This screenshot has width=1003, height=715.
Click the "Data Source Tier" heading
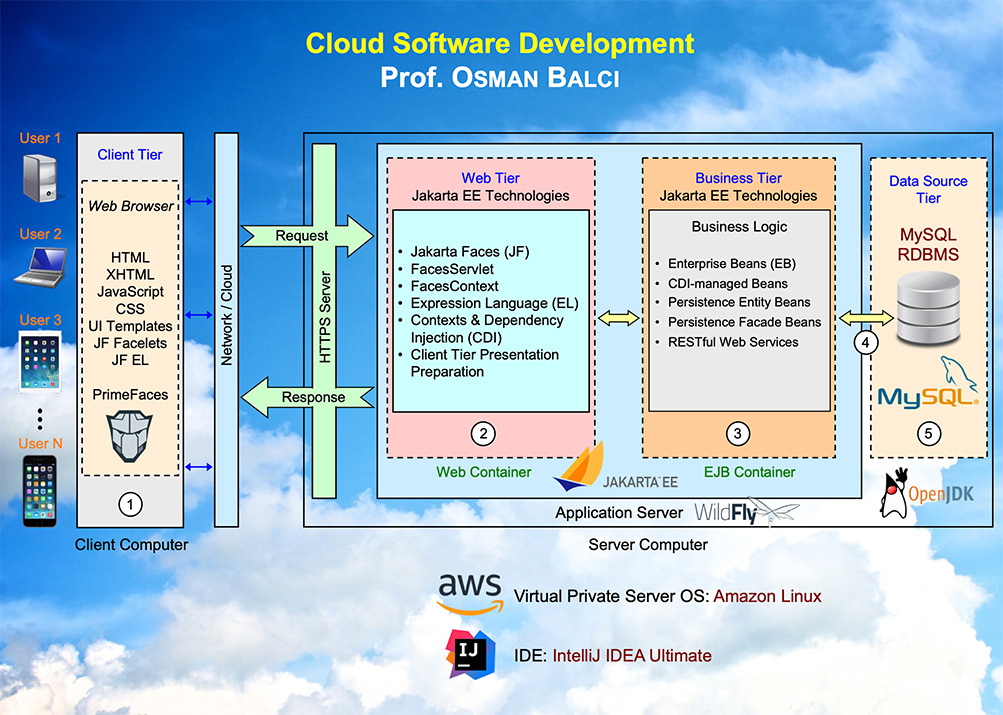coord(928,189)
